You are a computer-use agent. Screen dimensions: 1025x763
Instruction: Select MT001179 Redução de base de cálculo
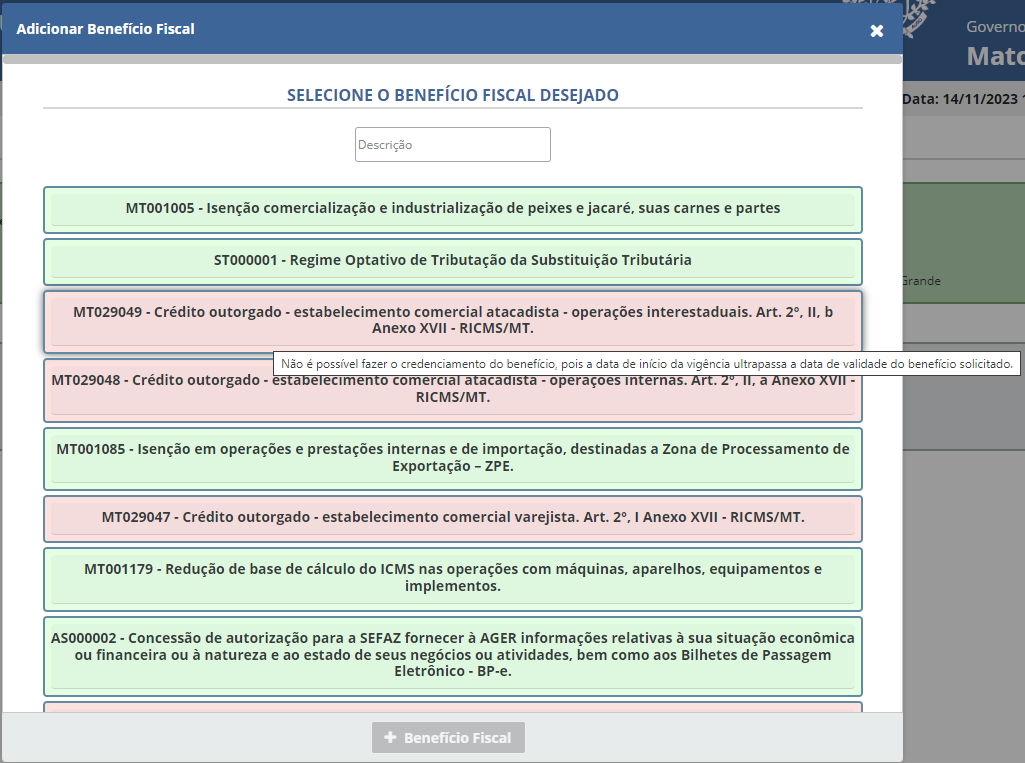click(x=452, y=579)
